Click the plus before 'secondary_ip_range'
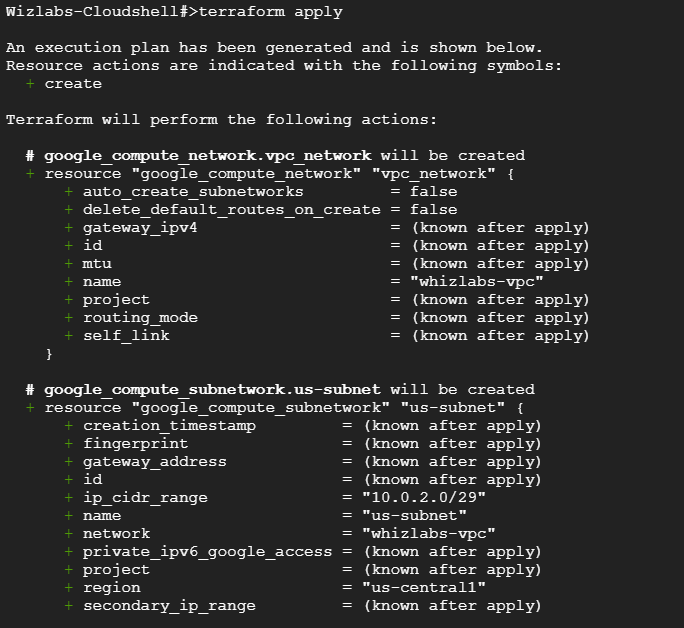The width and height of the screenshot is (684, 628). coord(68,605)
